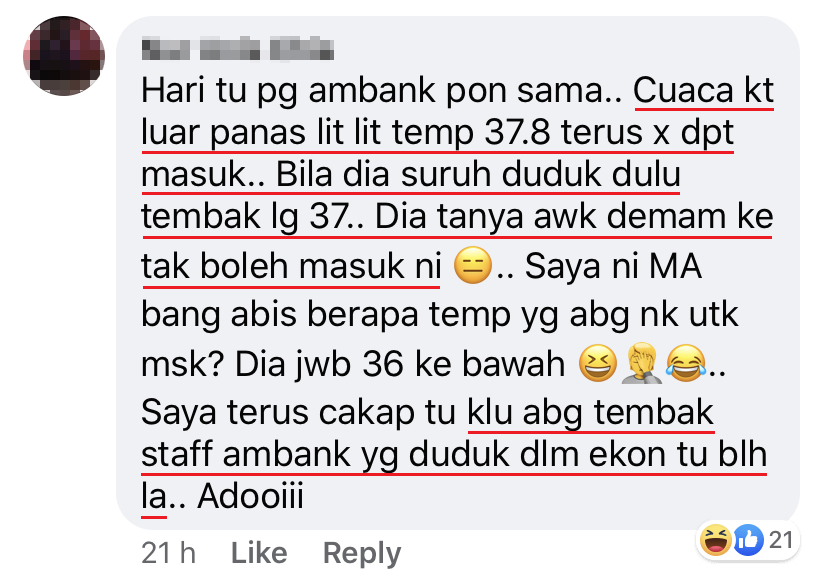The image size is (828, 581).
Task: Click the Reply link under the comment
Action: coord(362,554)
